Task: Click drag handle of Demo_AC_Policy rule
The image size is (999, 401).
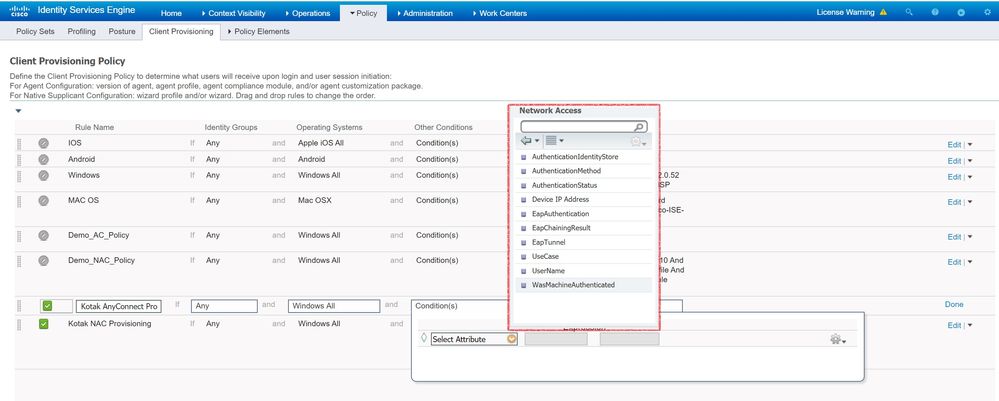Action: [19, 236]
